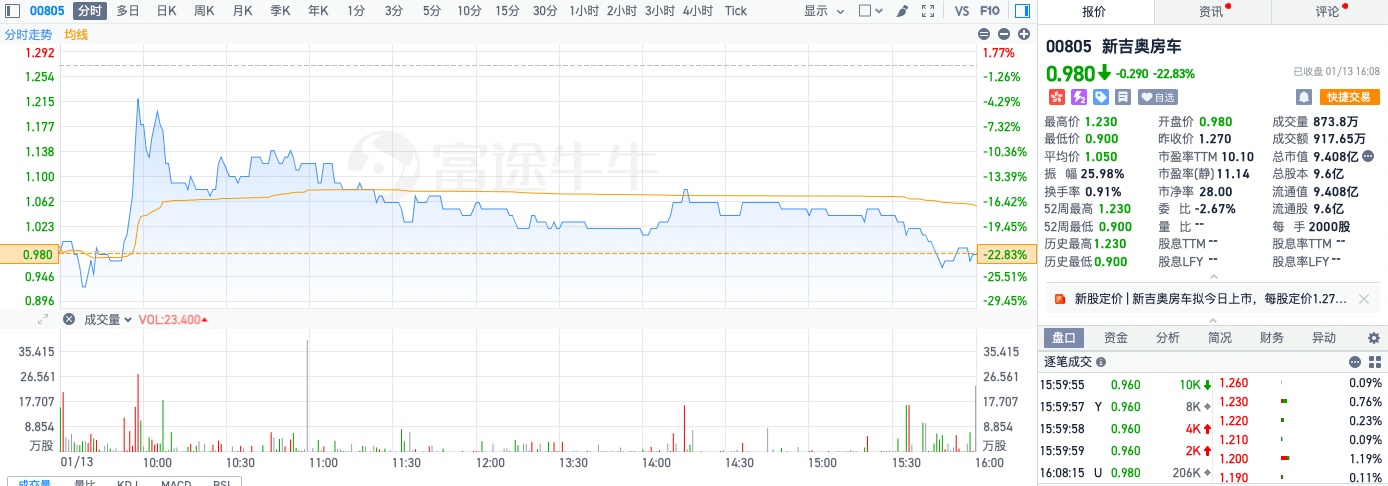1388x486 pixels.
Task: Select the drawing brush tool
Action: [x=902, y=11]
